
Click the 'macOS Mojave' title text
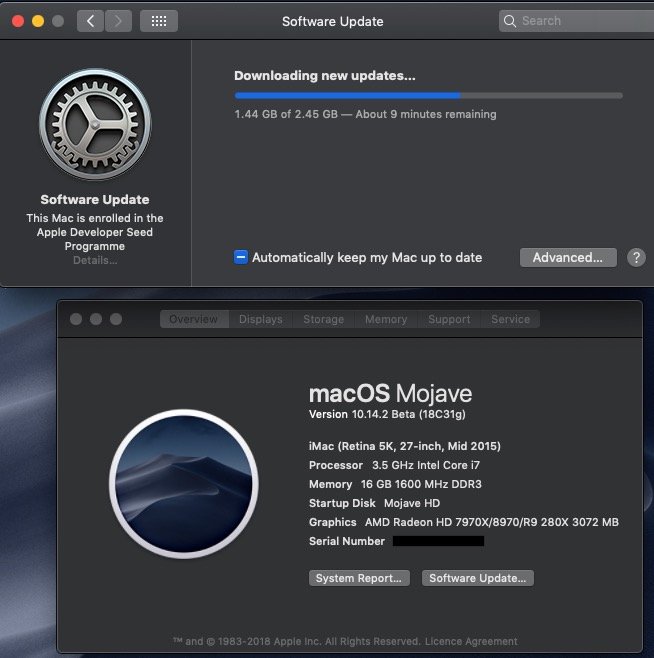pyautogui.click(x=390, y=394)
